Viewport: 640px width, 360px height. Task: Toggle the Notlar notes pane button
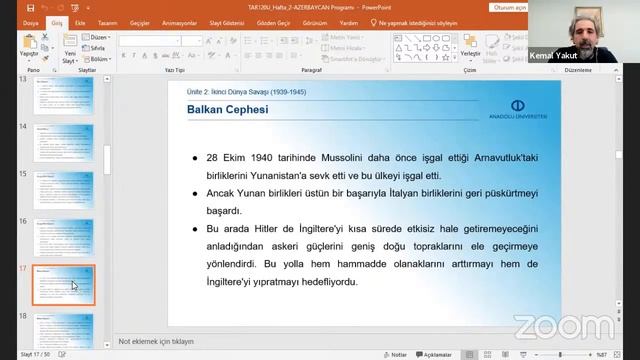(395, 355)
